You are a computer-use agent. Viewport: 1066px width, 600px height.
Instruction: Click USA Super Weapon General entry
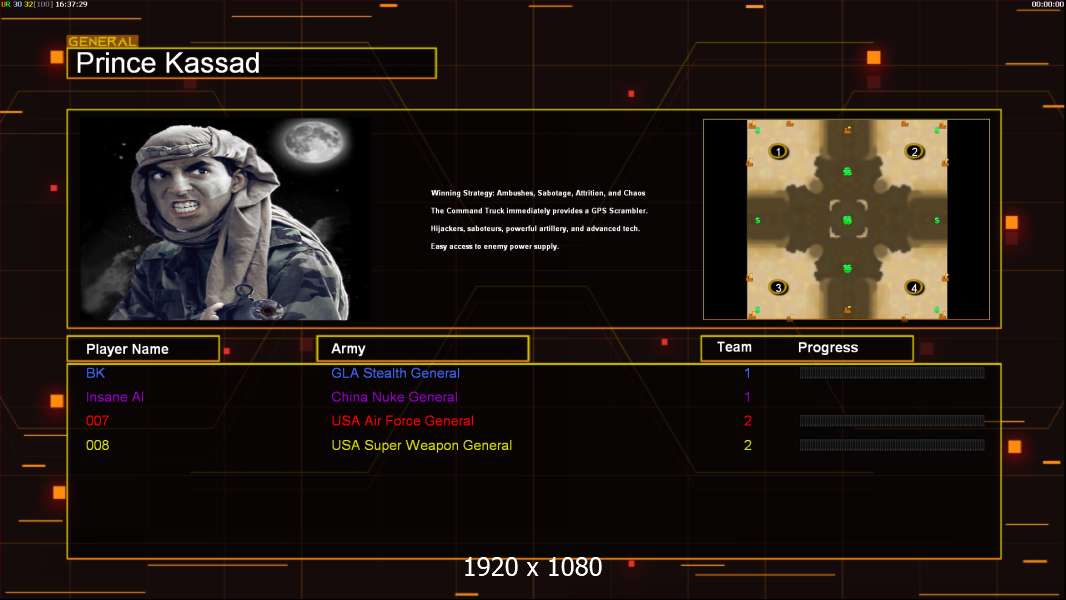coord(422,445)
